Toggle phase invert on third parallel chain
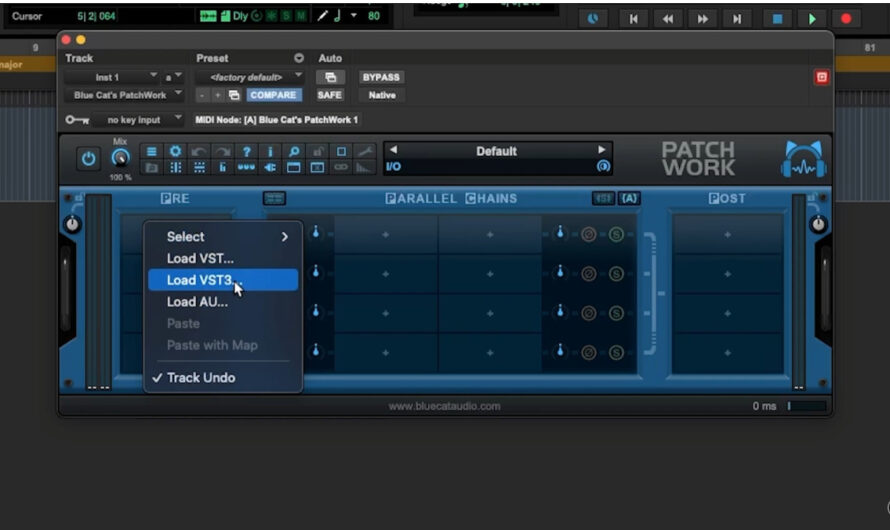 coord(589,313)
